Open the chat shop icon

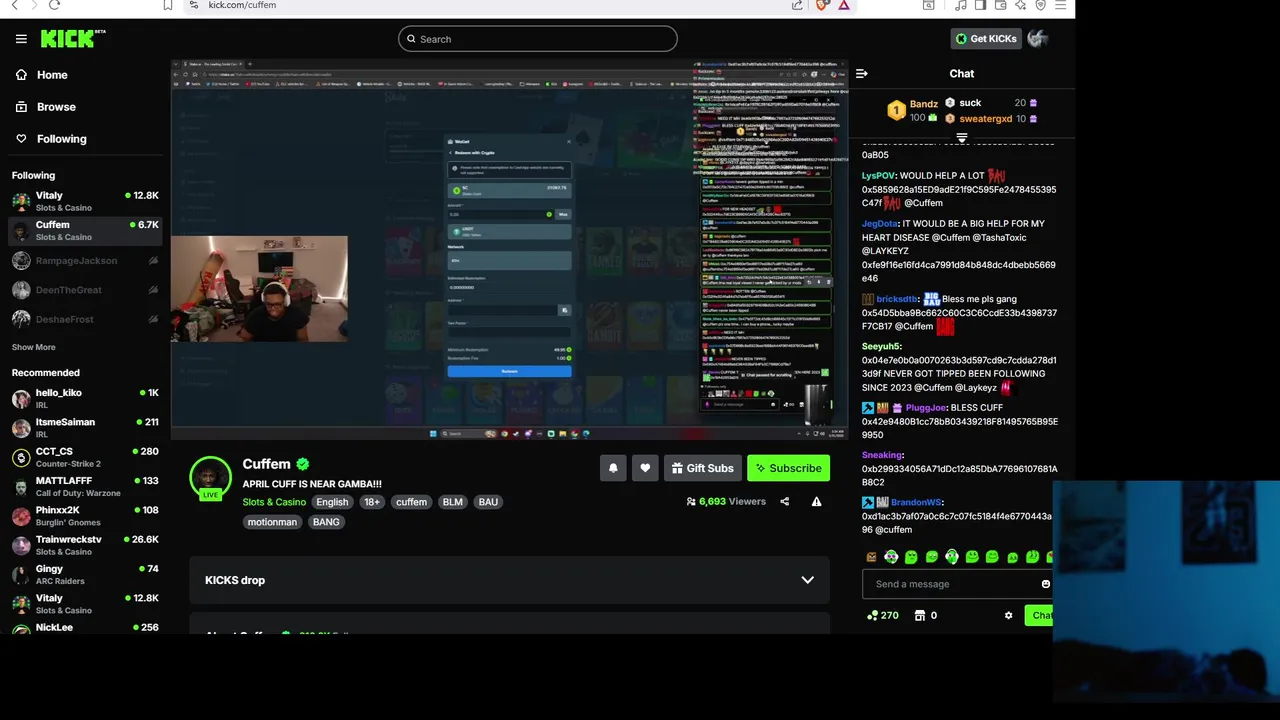click(x=920, y=616)
